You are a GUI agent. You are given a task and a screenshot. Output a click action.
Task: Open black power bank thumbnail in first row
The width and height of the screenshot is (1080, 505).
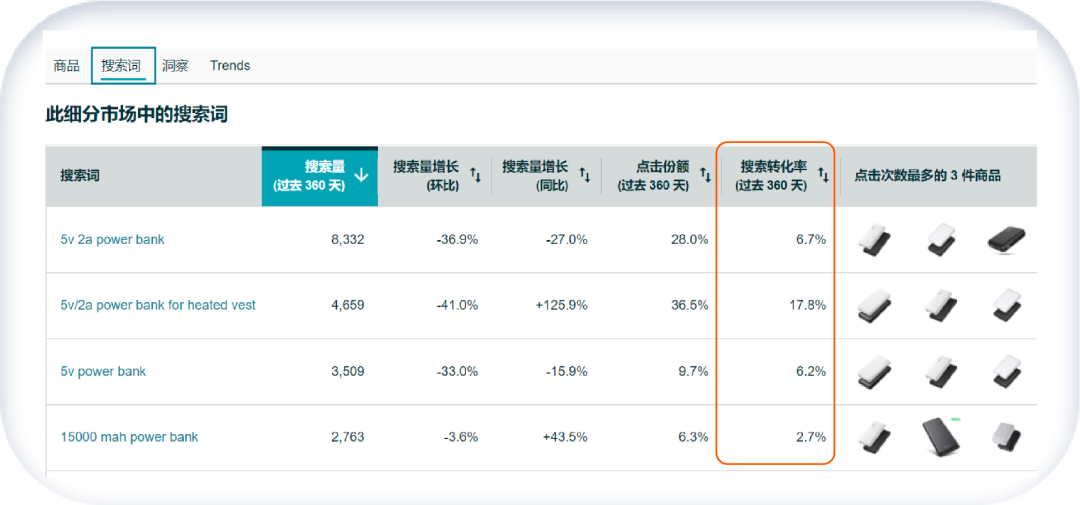1006,239
